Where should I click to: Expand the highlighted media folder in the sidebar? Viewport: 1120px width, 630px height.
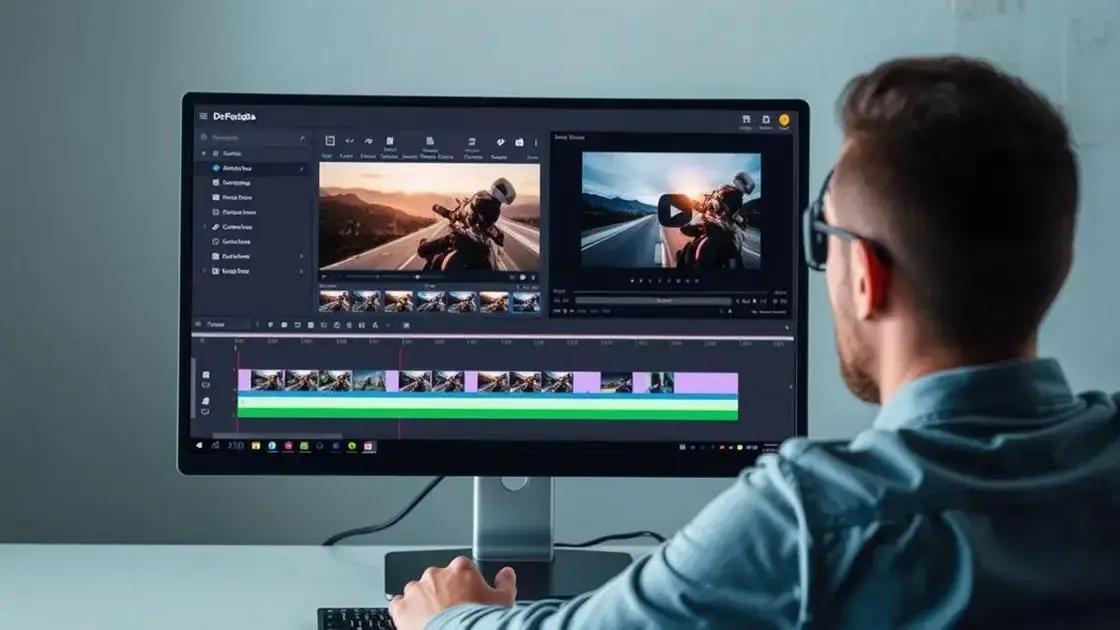click(x=300, y=167)
